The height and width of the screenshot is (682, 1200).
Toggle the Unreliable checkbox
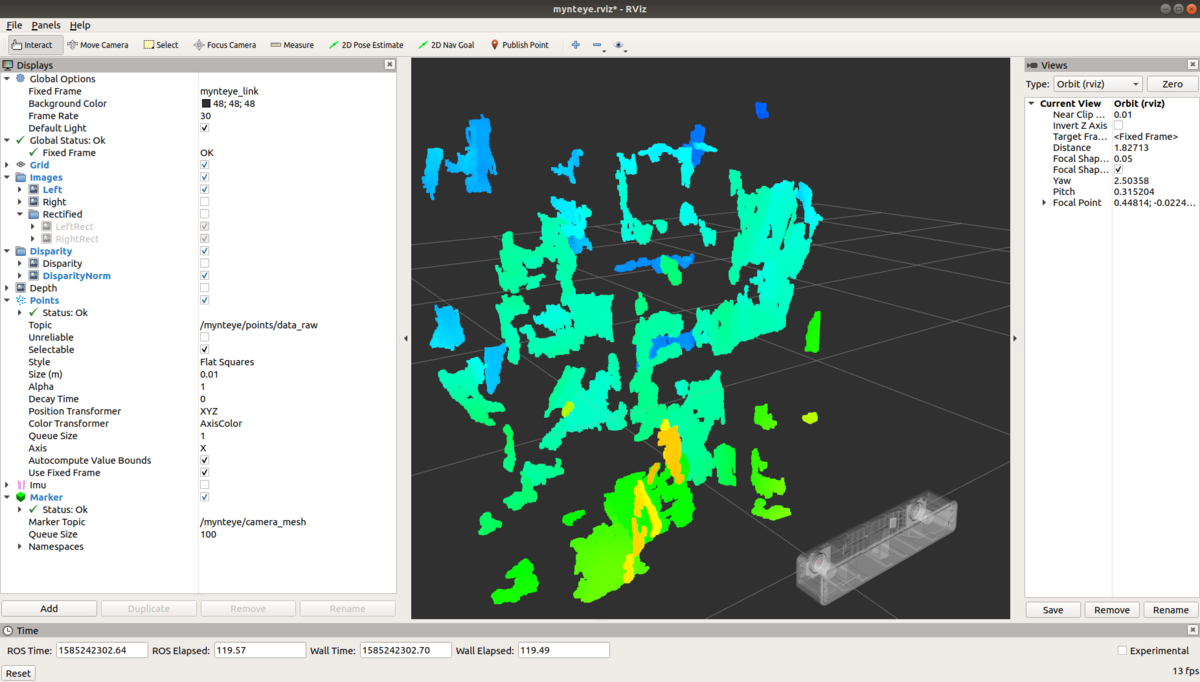click(205, 337)
